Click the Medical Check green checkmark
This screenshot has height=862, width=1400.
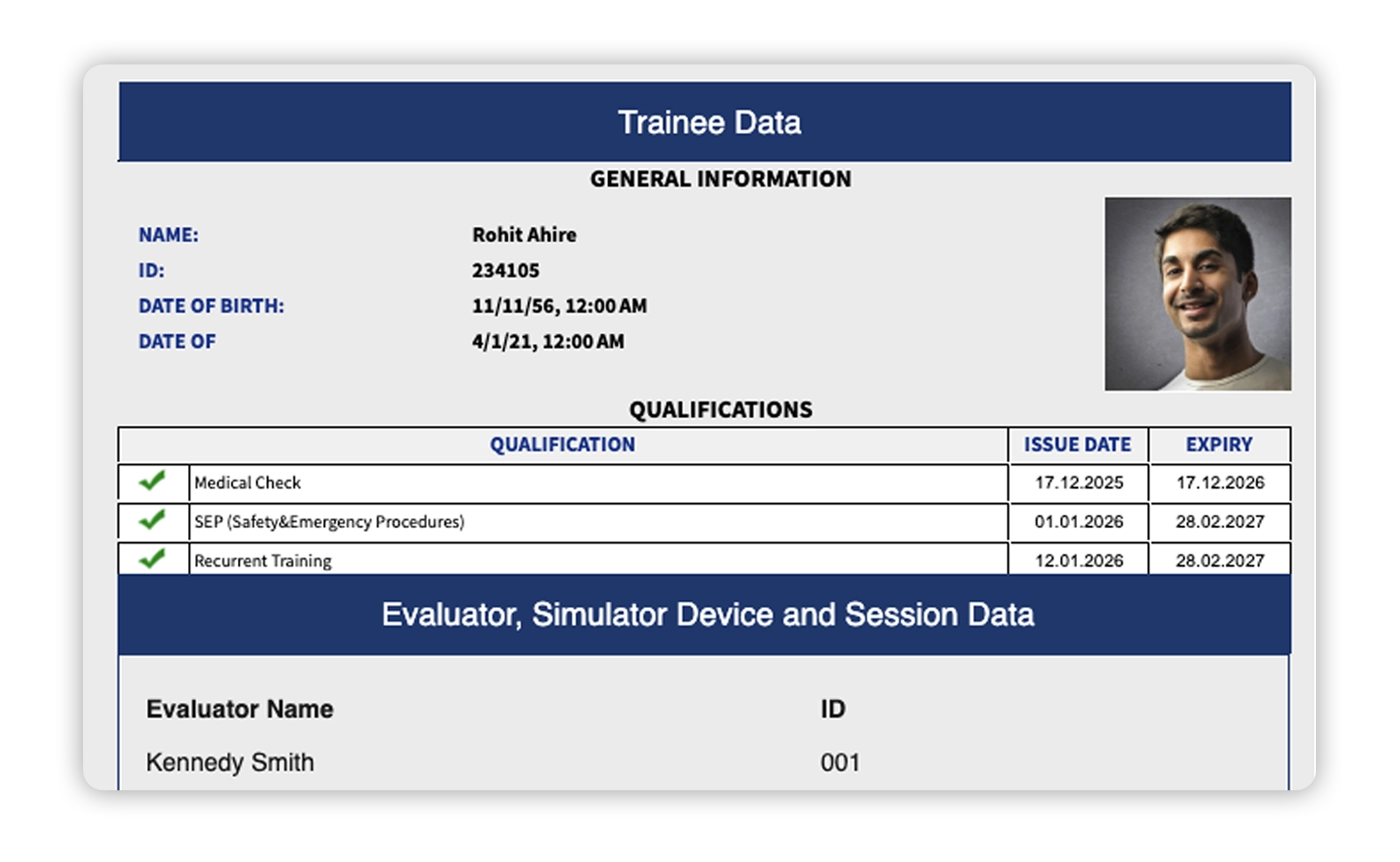[152, 482]
